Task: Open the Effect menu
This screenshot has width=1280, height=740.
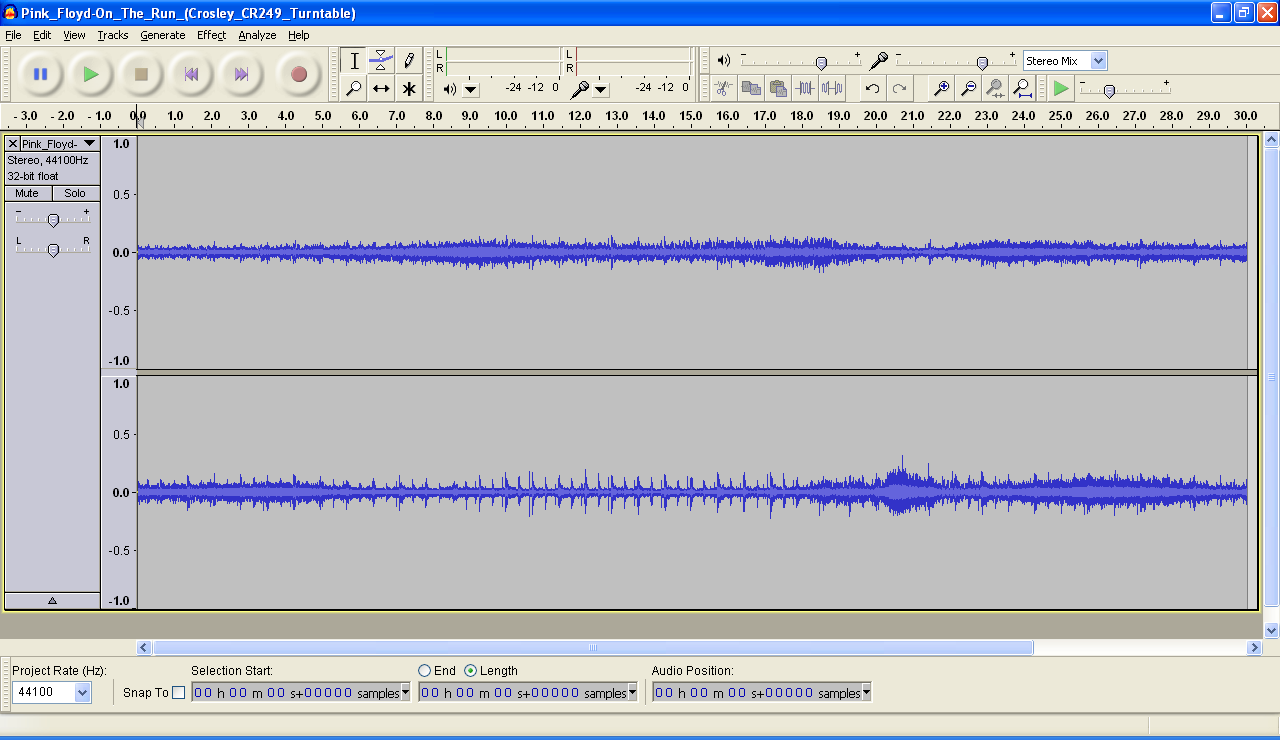Action: (x=211, y=35)
